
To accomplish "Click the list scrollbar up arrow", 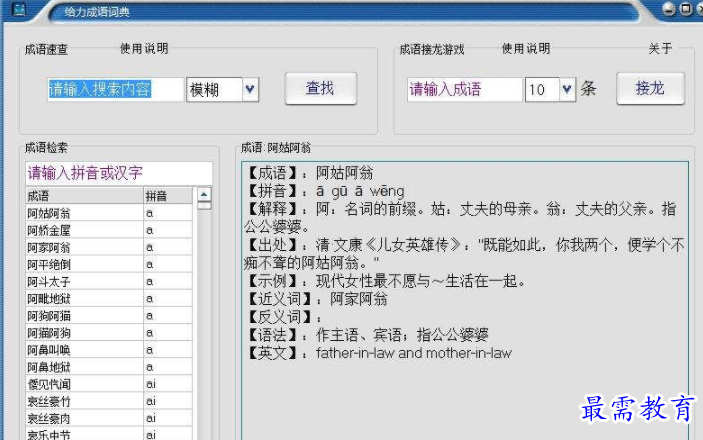I will point(204,194).
